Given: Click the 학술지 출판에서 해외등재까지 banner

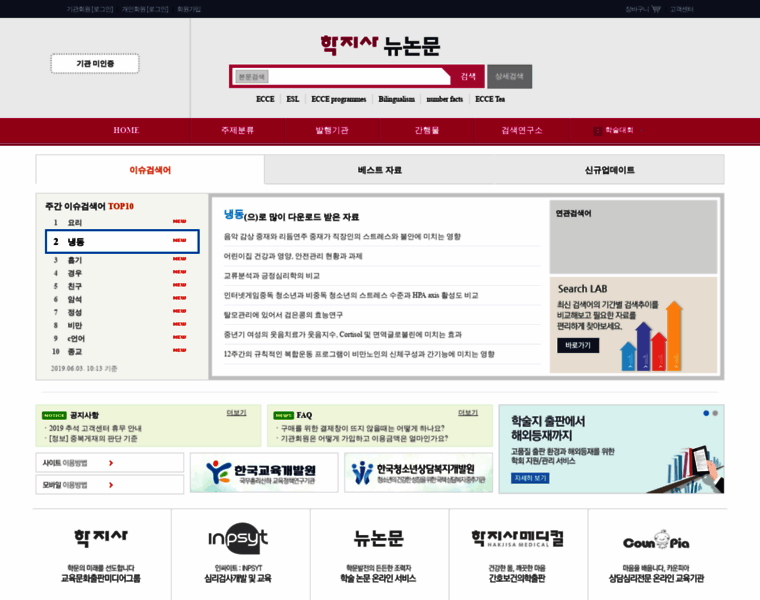Looking at the screenshot, I should (x=611, y=449).
